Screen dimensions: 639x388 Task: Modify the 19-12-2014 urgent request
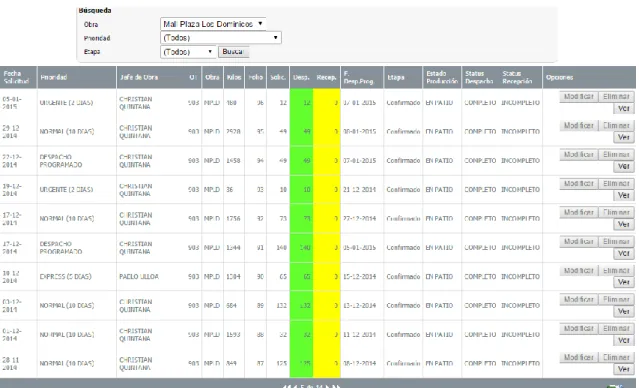578,183
